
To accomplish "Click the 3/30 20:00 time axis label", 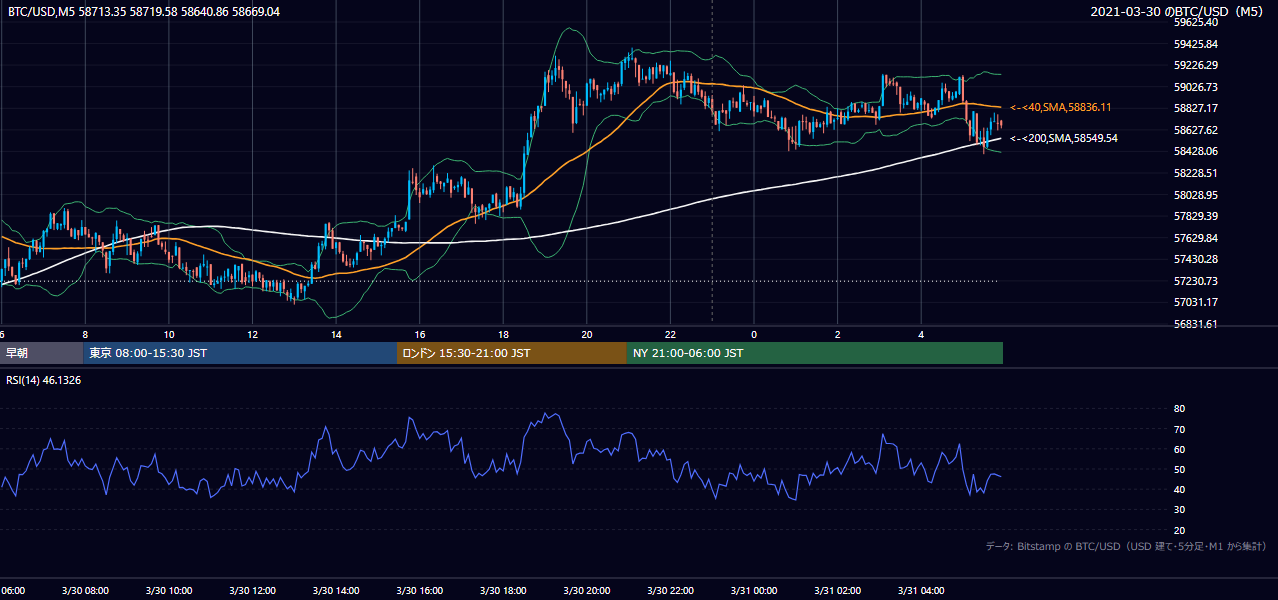I will point(587,591).
